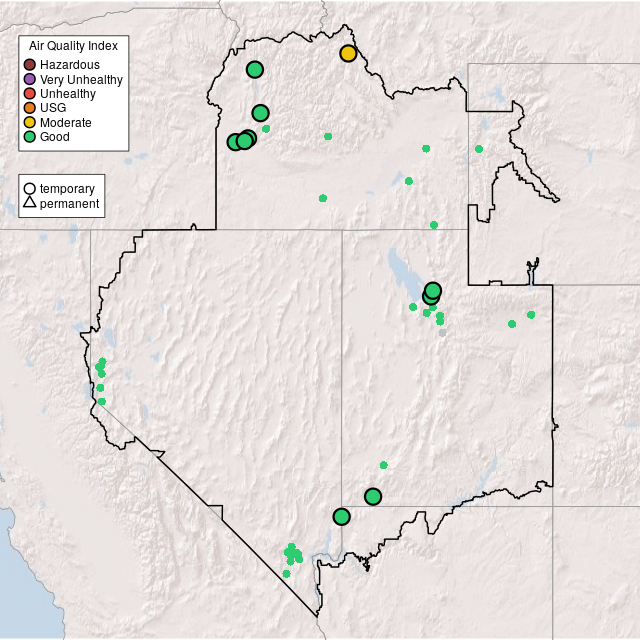Click the permanent triangle symbol in the legend
640x640 pixels.
pyautogui.click(x=30, y=204)
